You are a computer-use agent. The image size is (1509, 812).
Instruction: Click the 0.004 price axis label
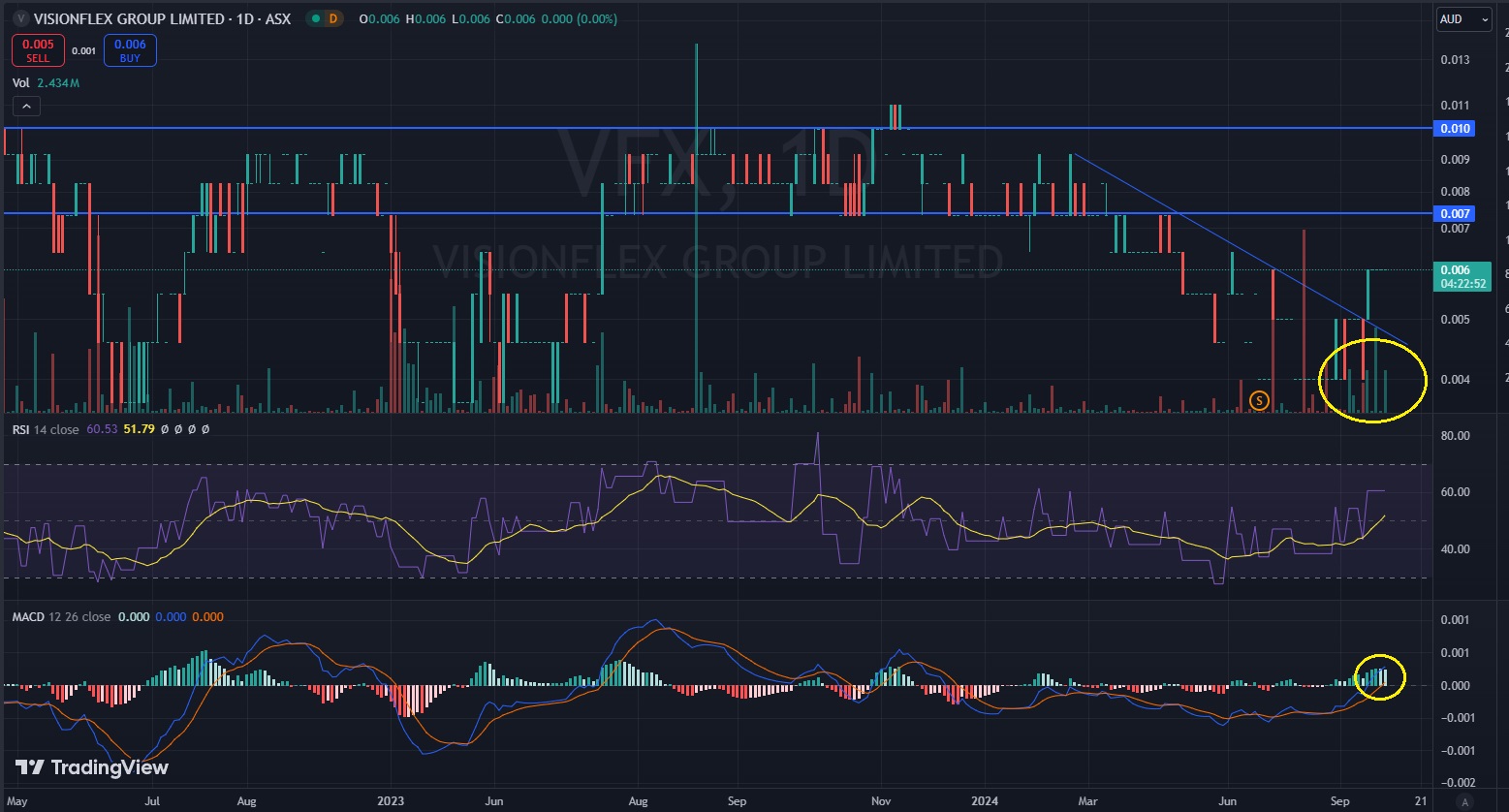[x=1455, y=379]
